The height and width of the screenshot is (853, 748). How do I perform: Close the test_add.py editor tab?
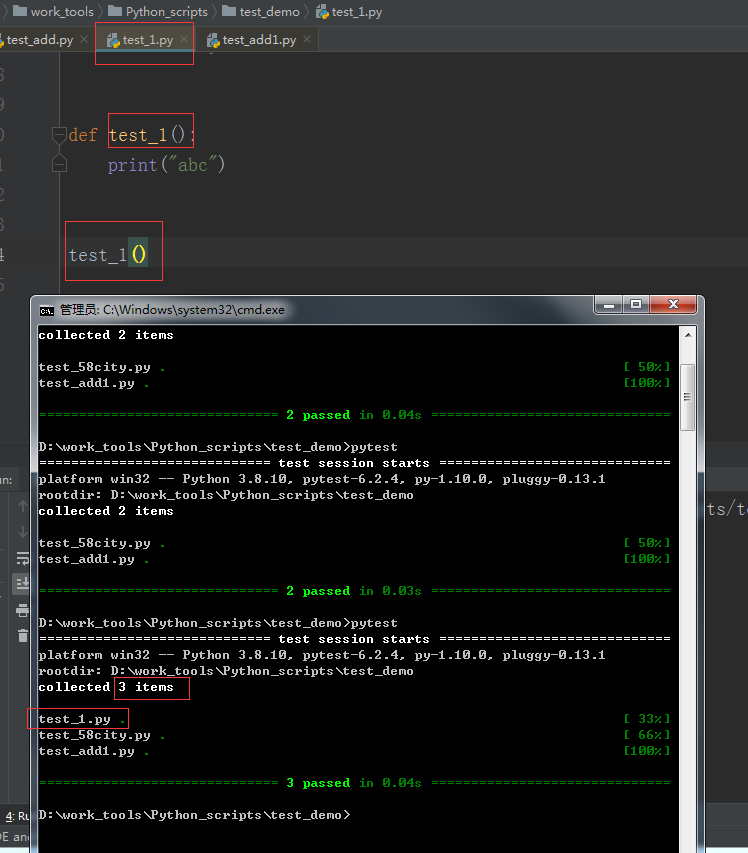tap(84, 39)
